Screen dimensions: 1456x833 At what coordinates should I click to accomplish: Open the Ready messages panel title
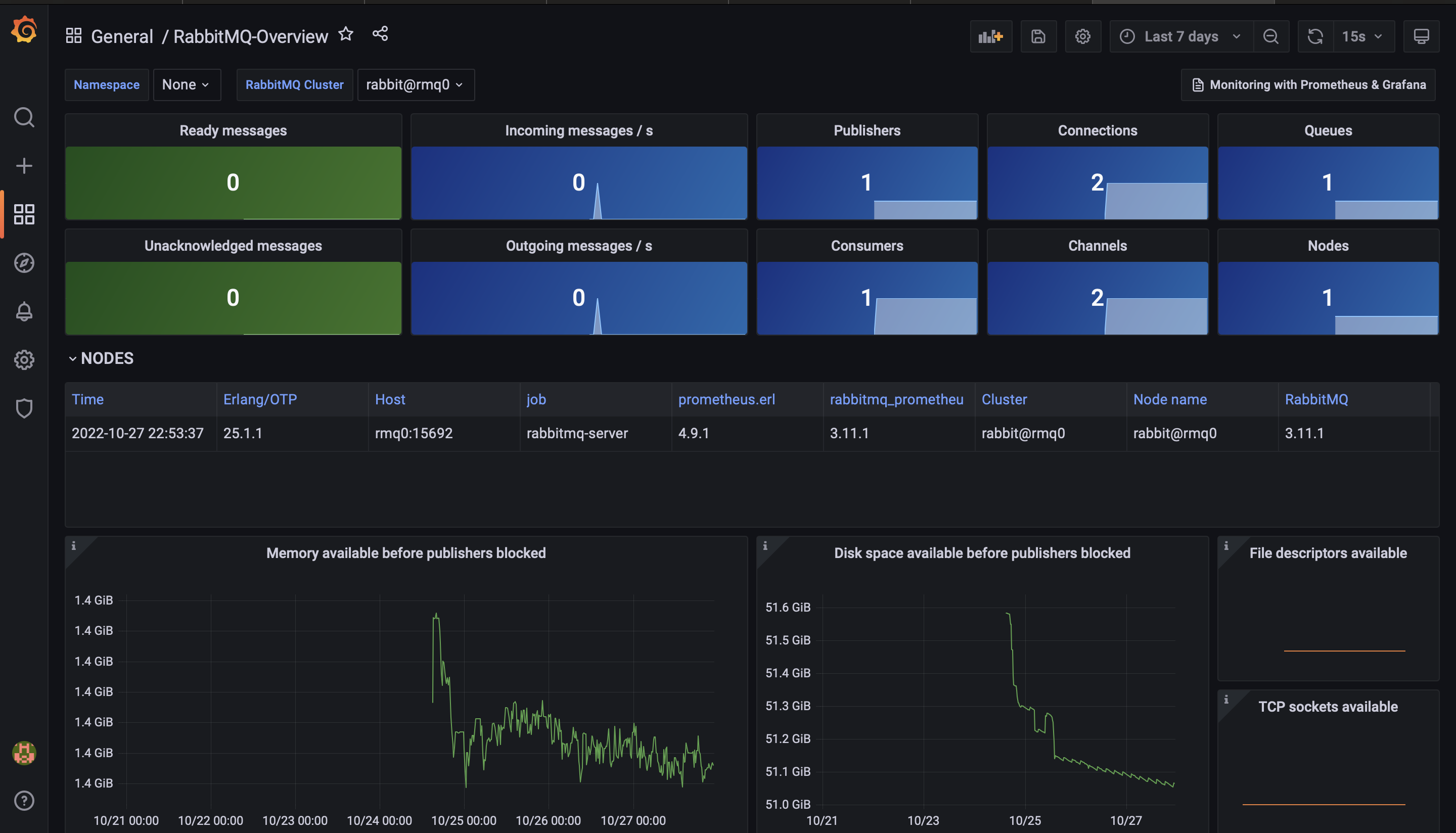point(233,130)
